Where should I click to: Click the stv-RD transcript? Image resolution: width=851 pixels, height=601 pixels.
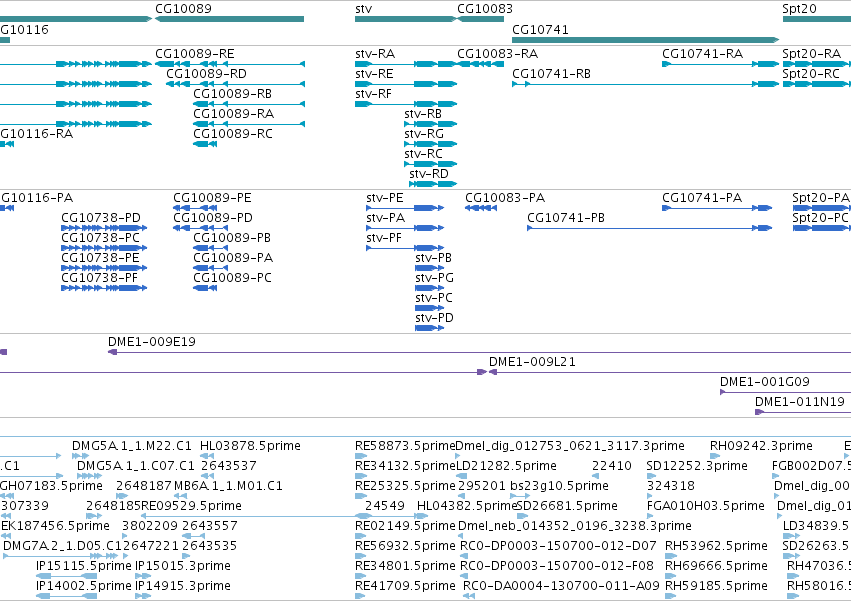point(433,184)
